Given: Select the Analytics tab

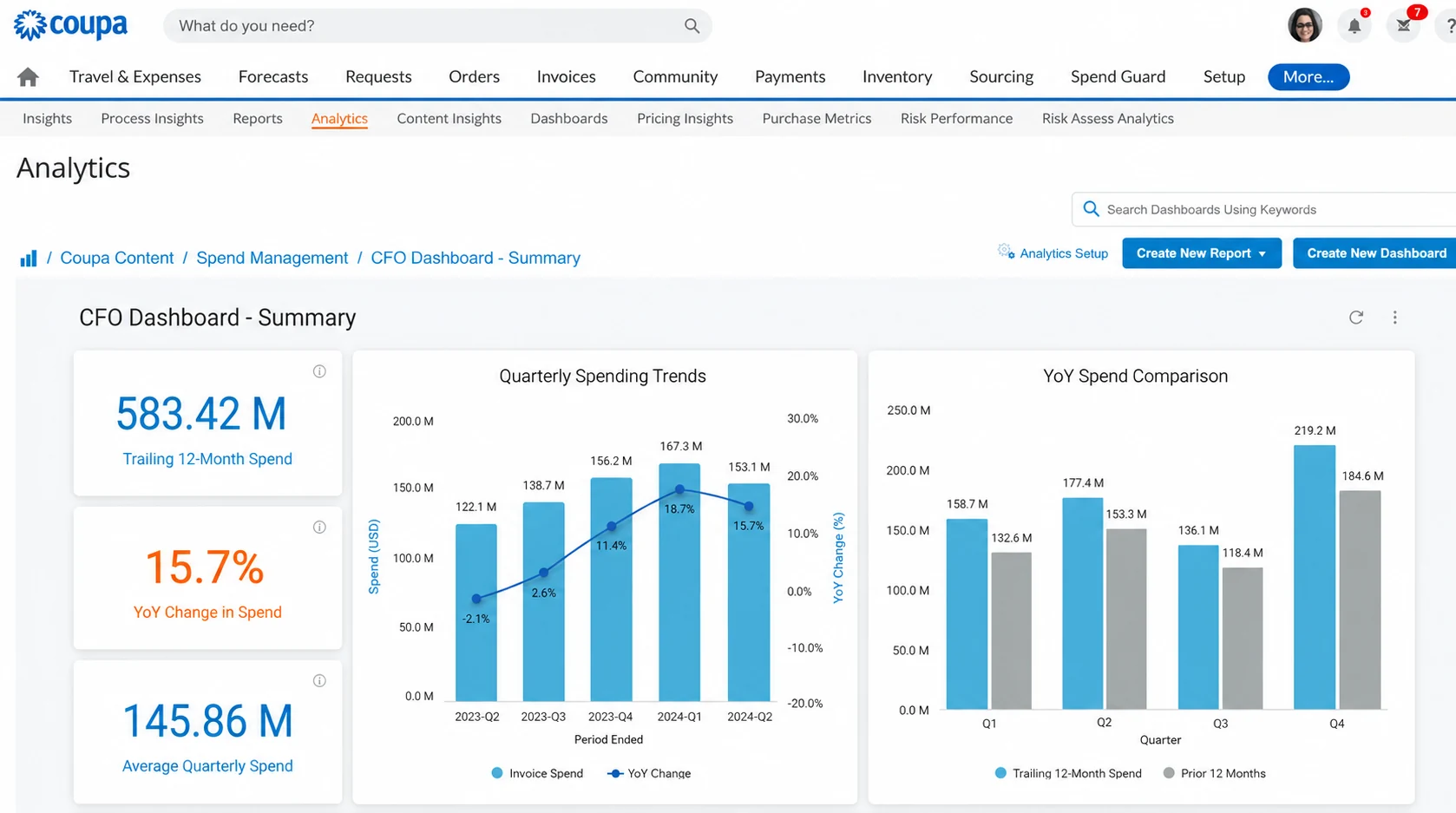Looking at the screenshot, I should [339, 119].
